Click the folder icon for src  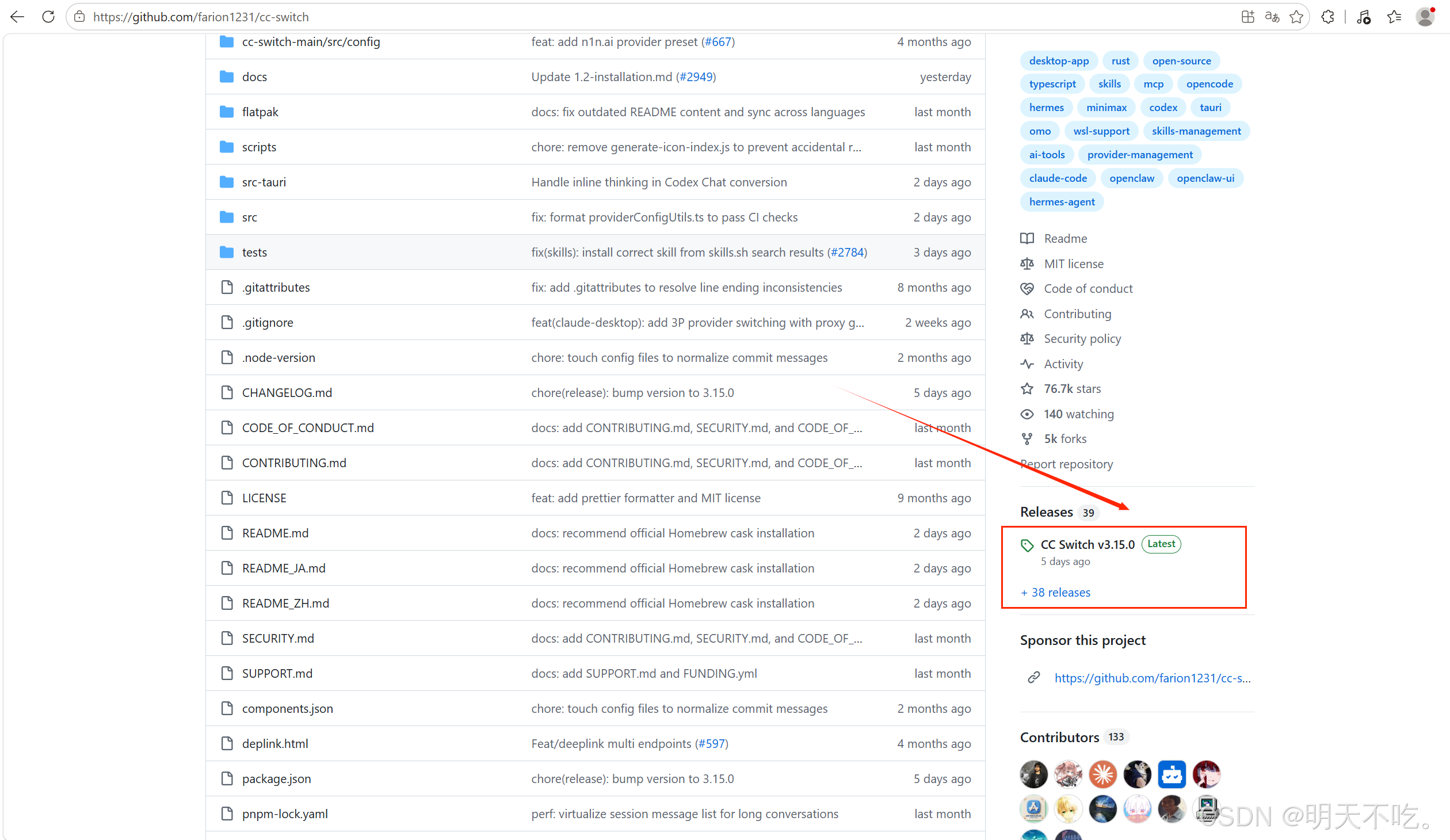click(x=227, y=217)
